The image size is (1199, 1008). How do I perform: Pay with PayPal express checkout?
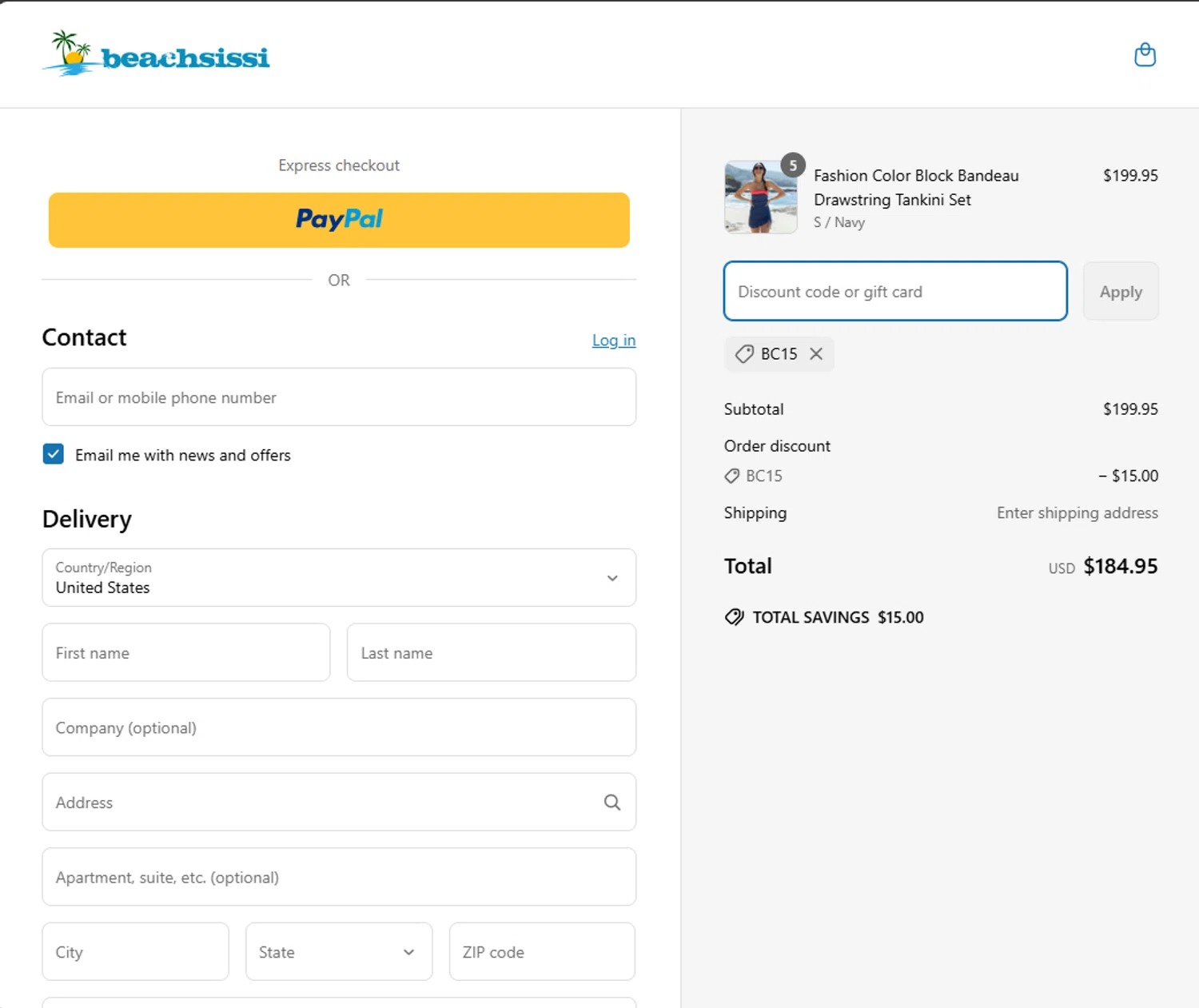click(339, 220)
